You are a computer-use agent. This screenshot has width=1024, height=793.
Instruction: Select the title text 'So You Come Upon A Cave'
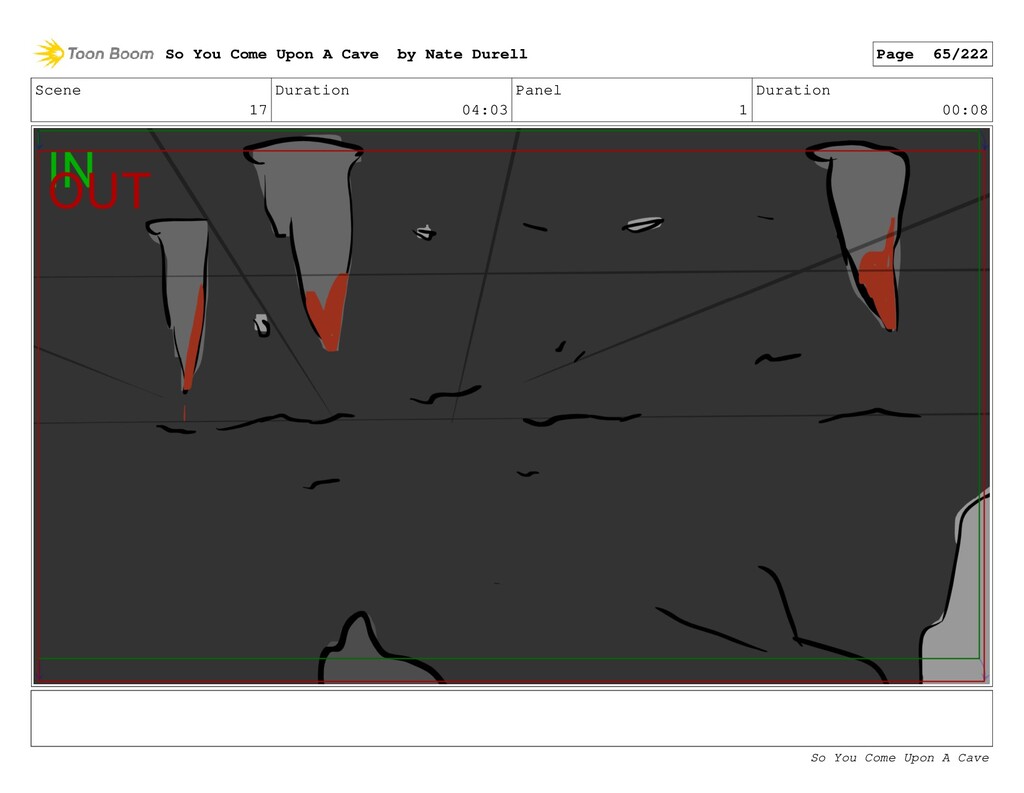tap(272, 54)
